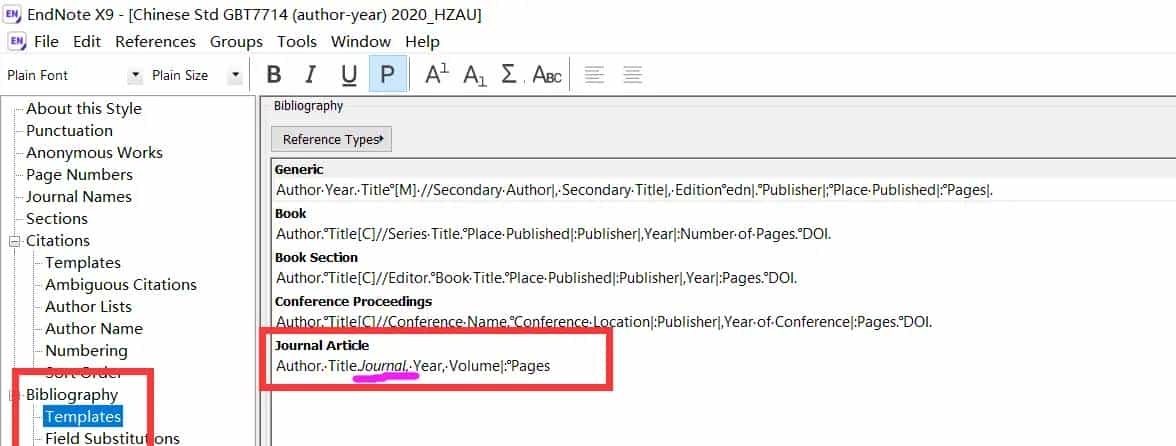The width and height of the screenshot is (1176, 446).
Task: Click the Book heading
Action: pos(290,214)
